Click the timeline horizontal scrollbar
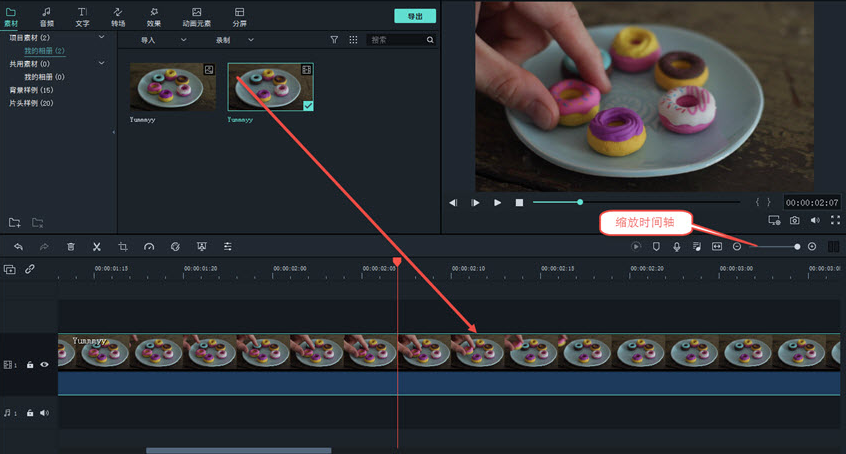846x454 pixels. tap(238, 450)
